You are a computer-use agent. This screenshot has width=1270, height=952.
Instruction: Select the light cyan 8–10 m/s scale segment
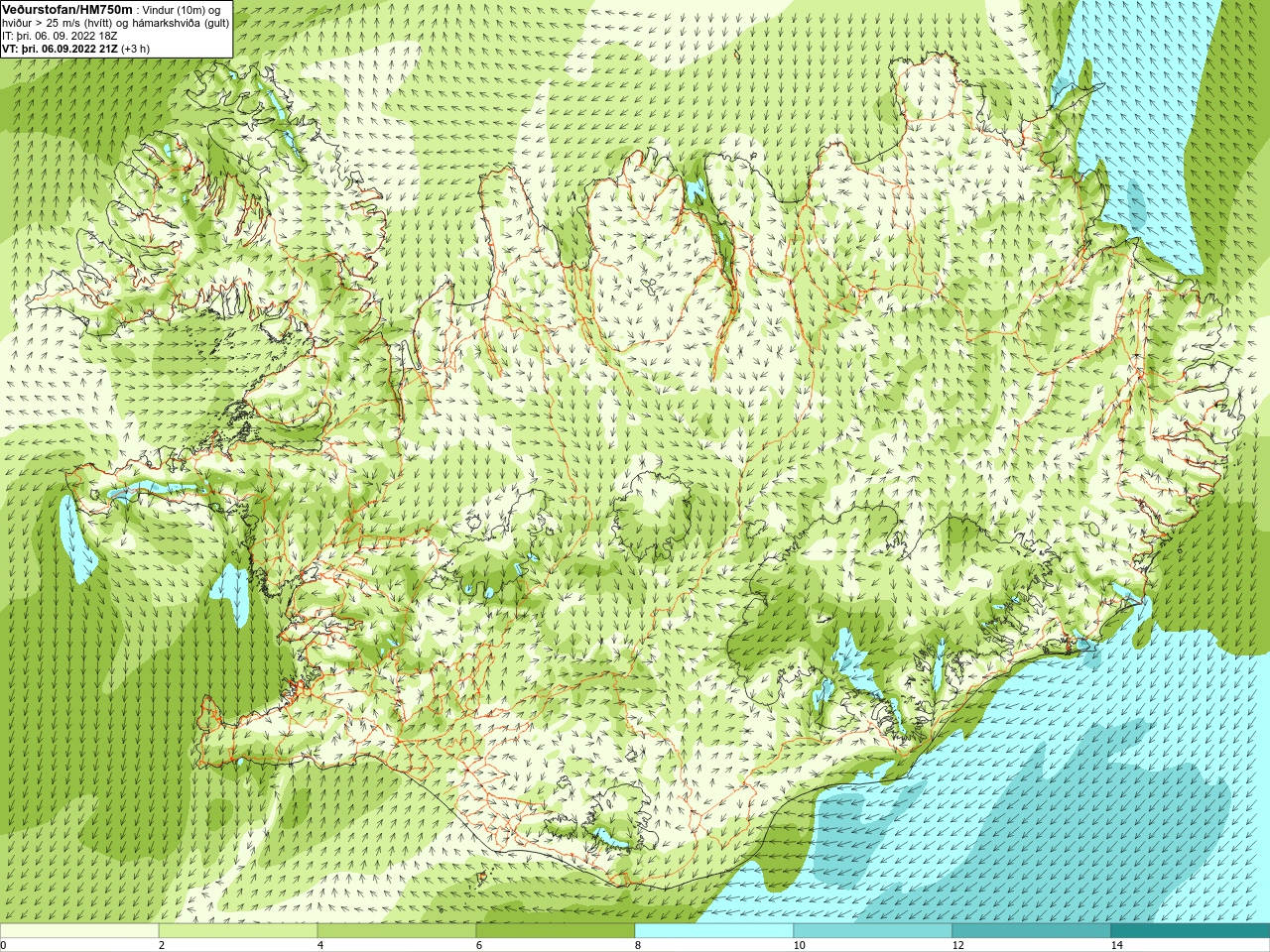click(x=714, y=931)
